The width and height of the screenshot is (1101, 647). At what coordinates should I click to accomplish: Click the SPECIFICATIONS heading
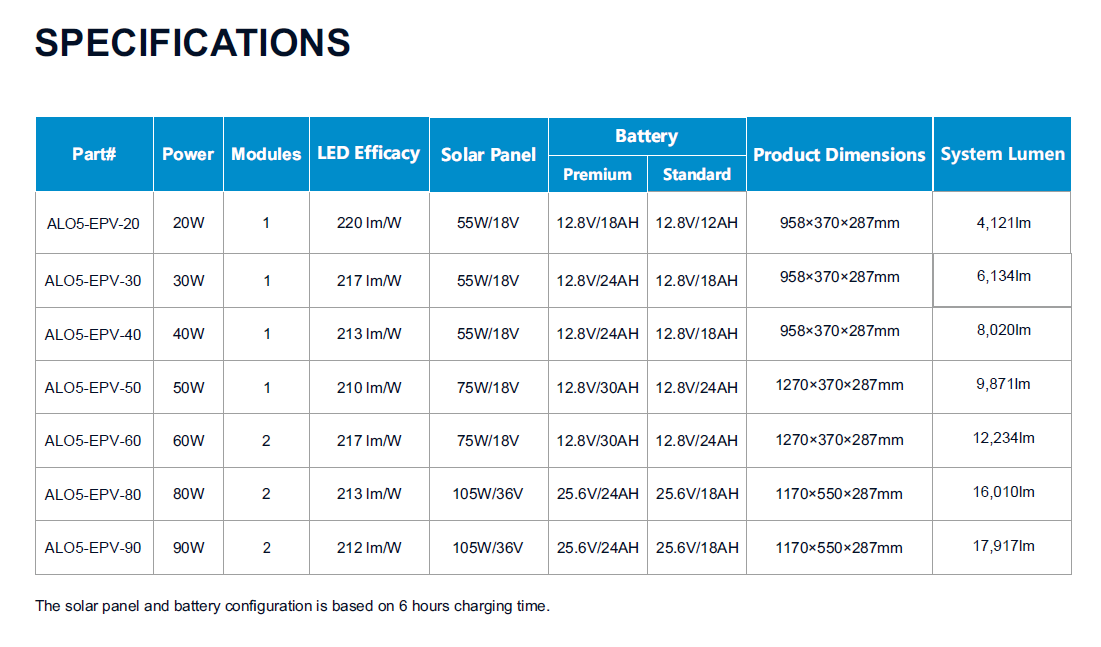(192, 43)
